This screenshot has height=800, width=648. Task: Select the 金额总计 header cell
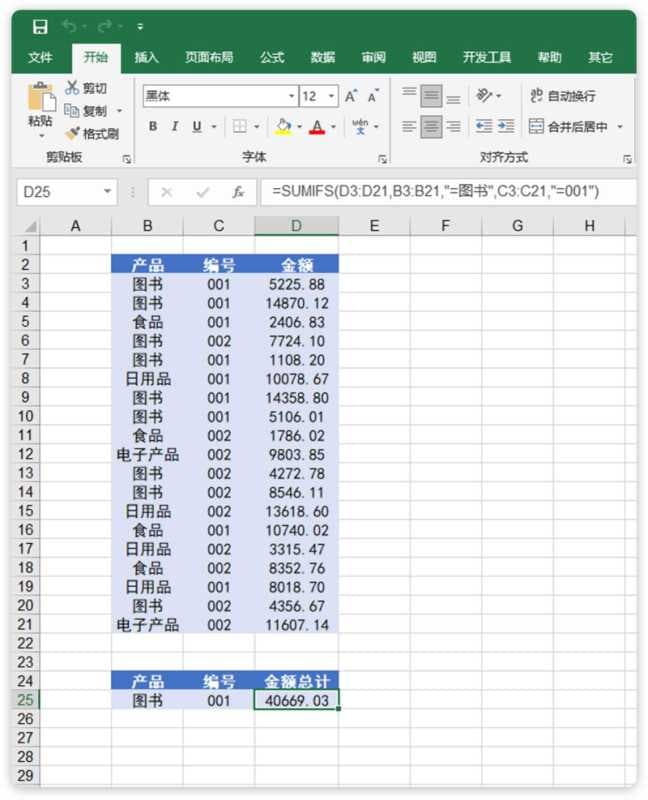296,681
